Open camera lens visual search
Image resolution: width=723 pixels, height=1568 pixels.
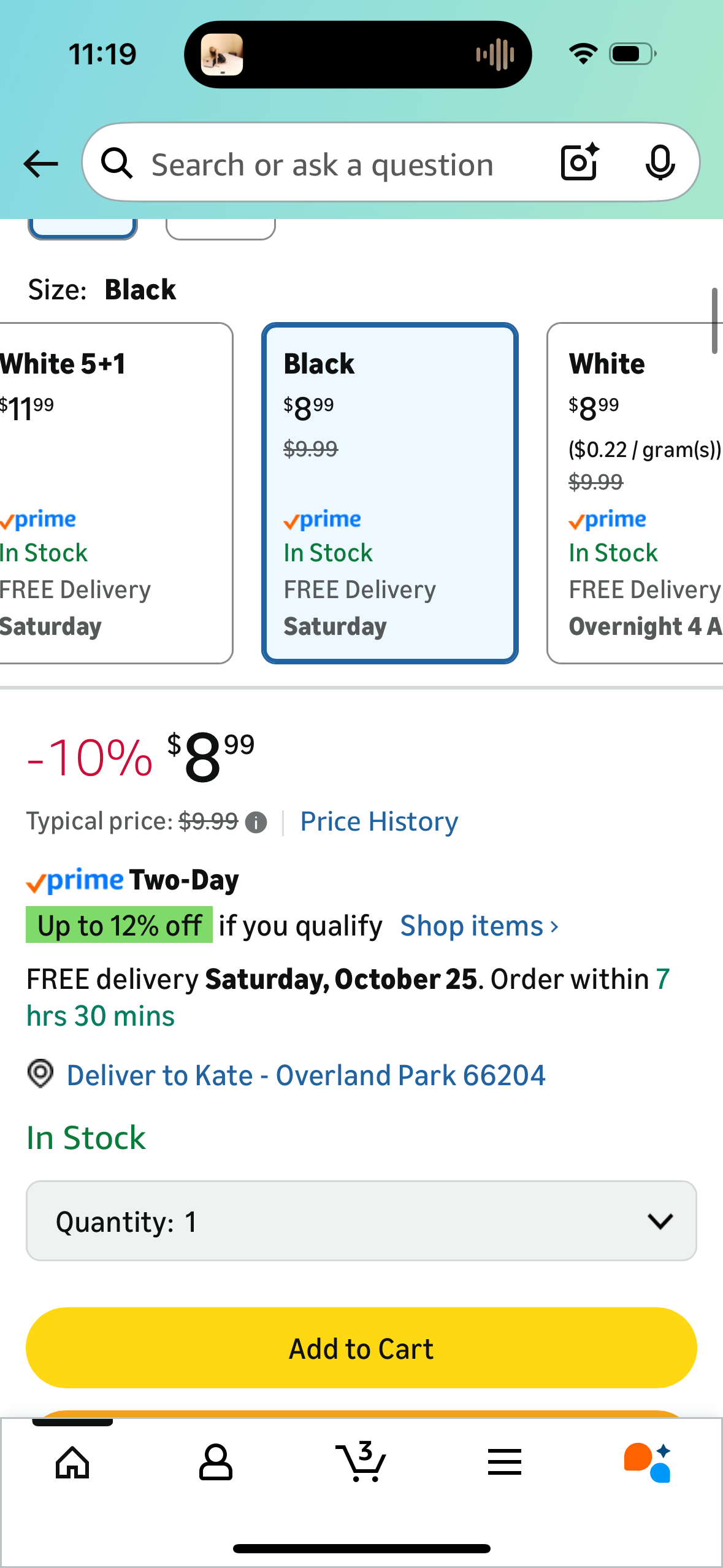pos(579,163)
